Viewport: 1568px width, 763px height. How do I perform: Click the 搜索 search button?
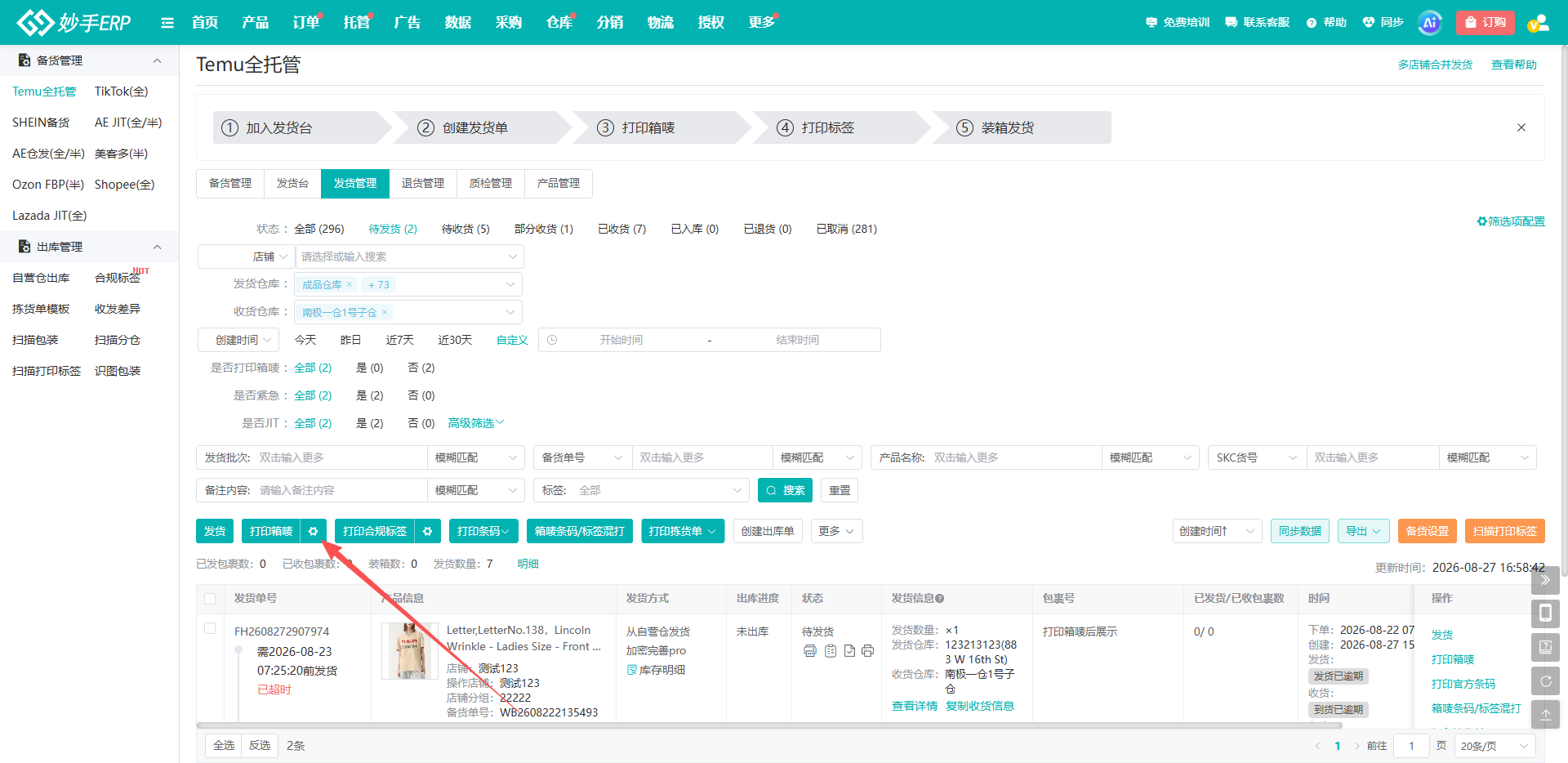(786, 490)
